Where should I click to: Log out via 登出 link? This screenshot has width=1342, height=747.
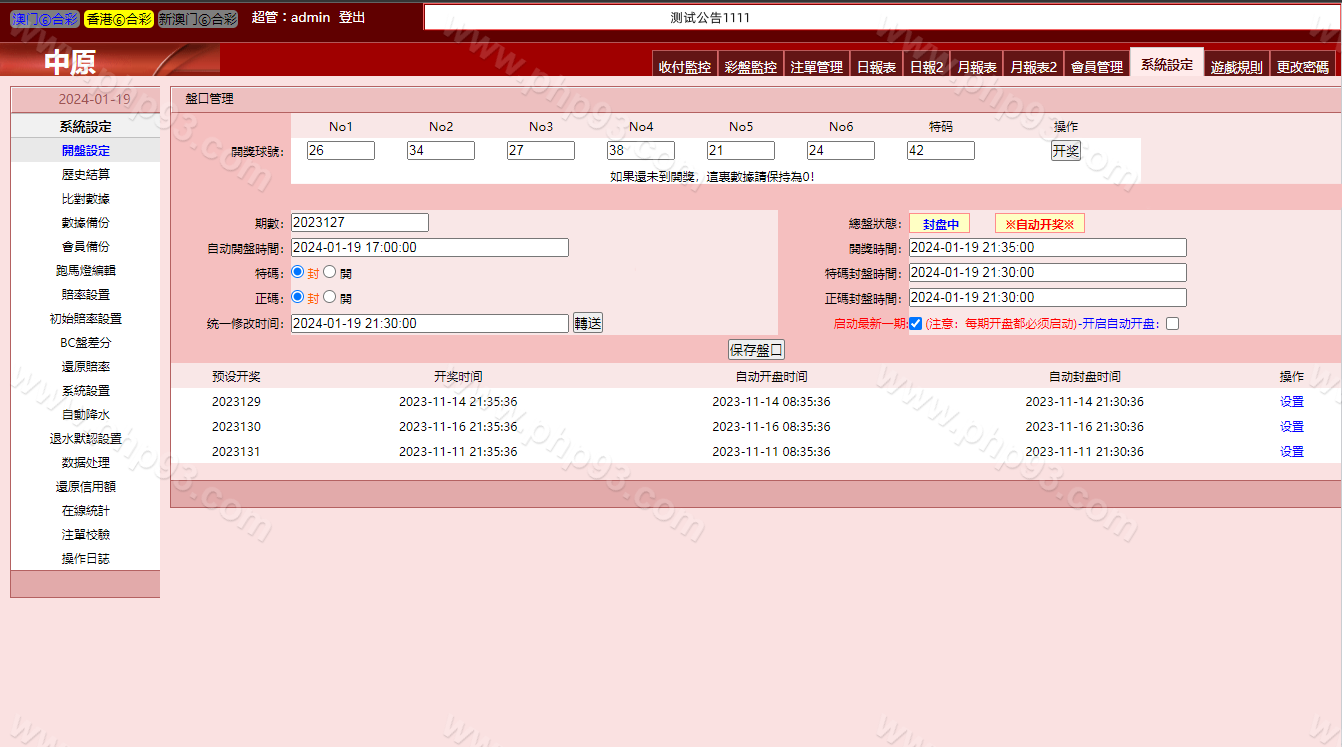pos(352,18)
